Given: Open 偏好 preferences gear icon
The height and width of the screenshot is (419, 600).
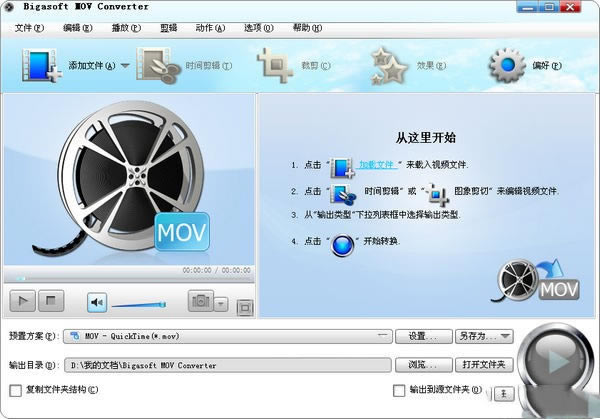Looking at the screenshot, I should [x=507, y=66].
